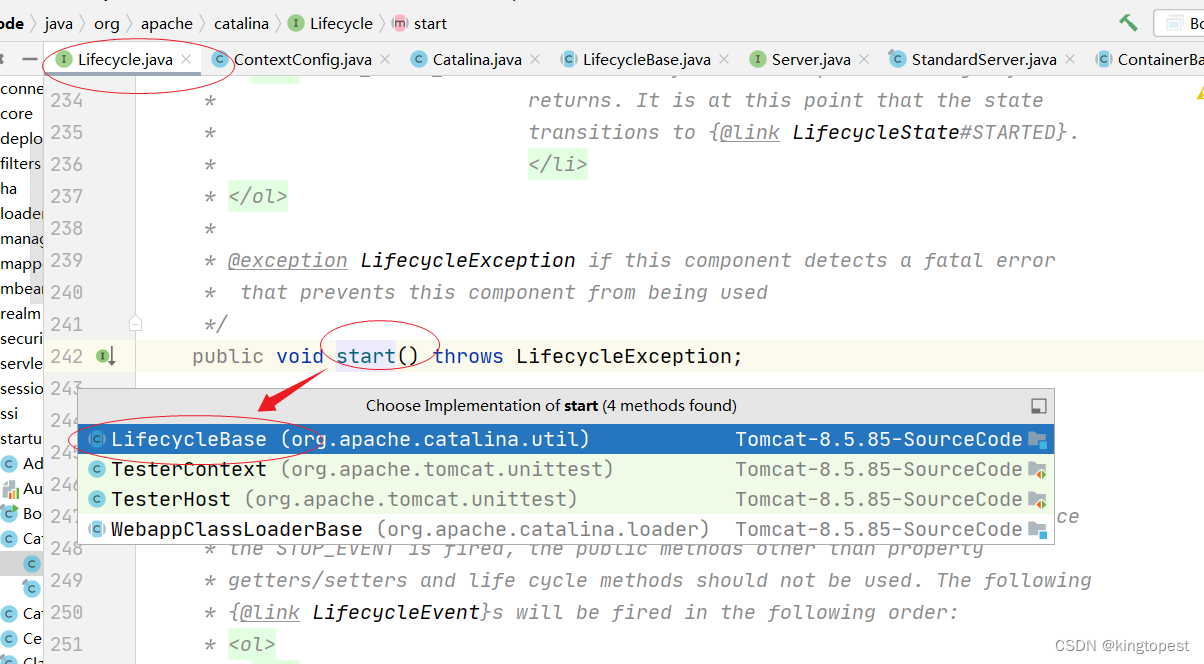The width and height of the screenshot is (1204, 664).
Task: Click the 'catalina' breadcrumb segment
Action: (x=241, y=23)
